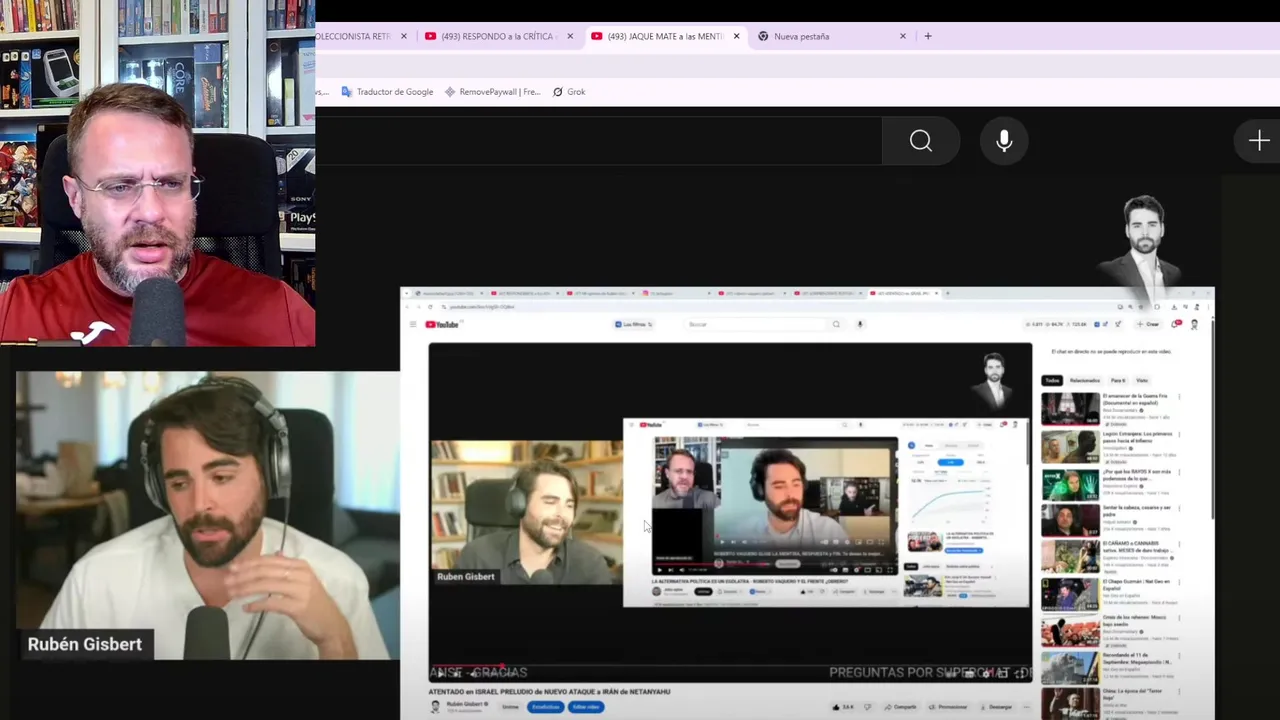Click the Unirme join button
The height and width of the screenshot is (720, 1280).
[x=510, y=707]
